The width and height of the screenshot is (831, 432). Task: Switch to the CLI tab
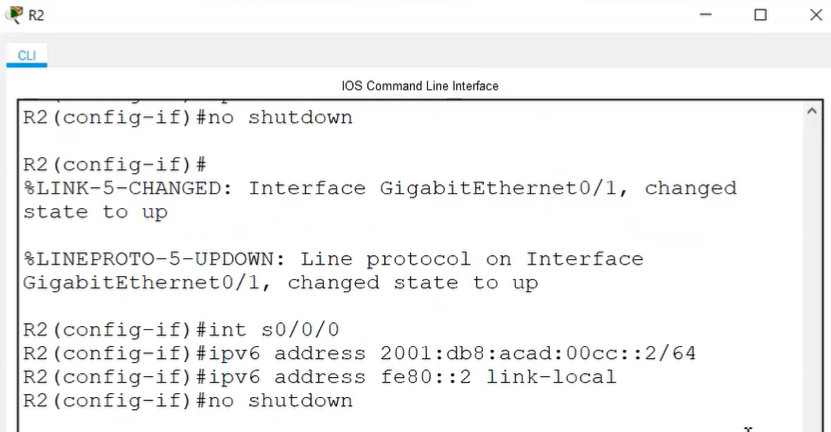click(x=26, y=56)
